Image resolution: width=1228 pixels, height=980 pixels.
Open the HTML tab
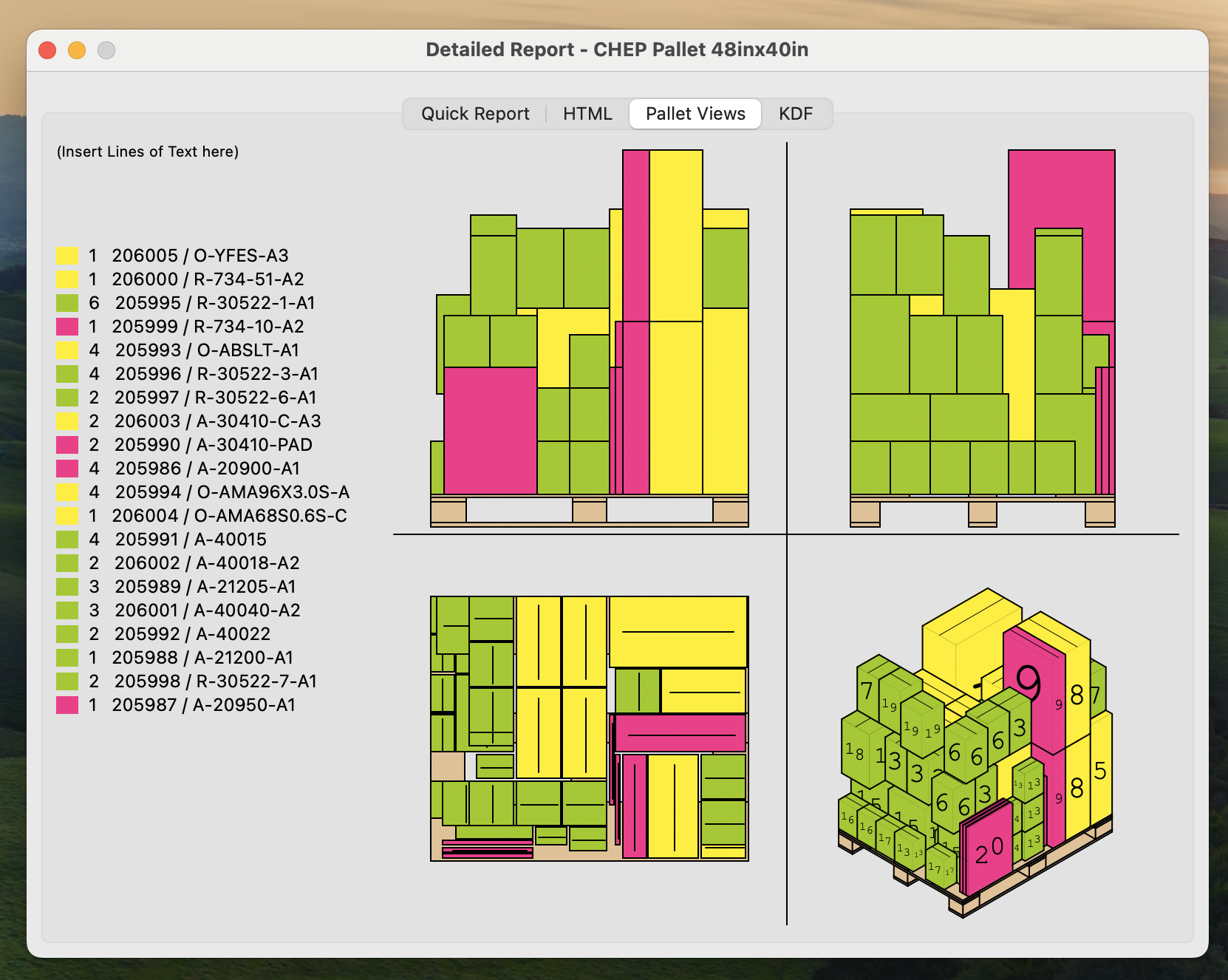coord(587,114)
